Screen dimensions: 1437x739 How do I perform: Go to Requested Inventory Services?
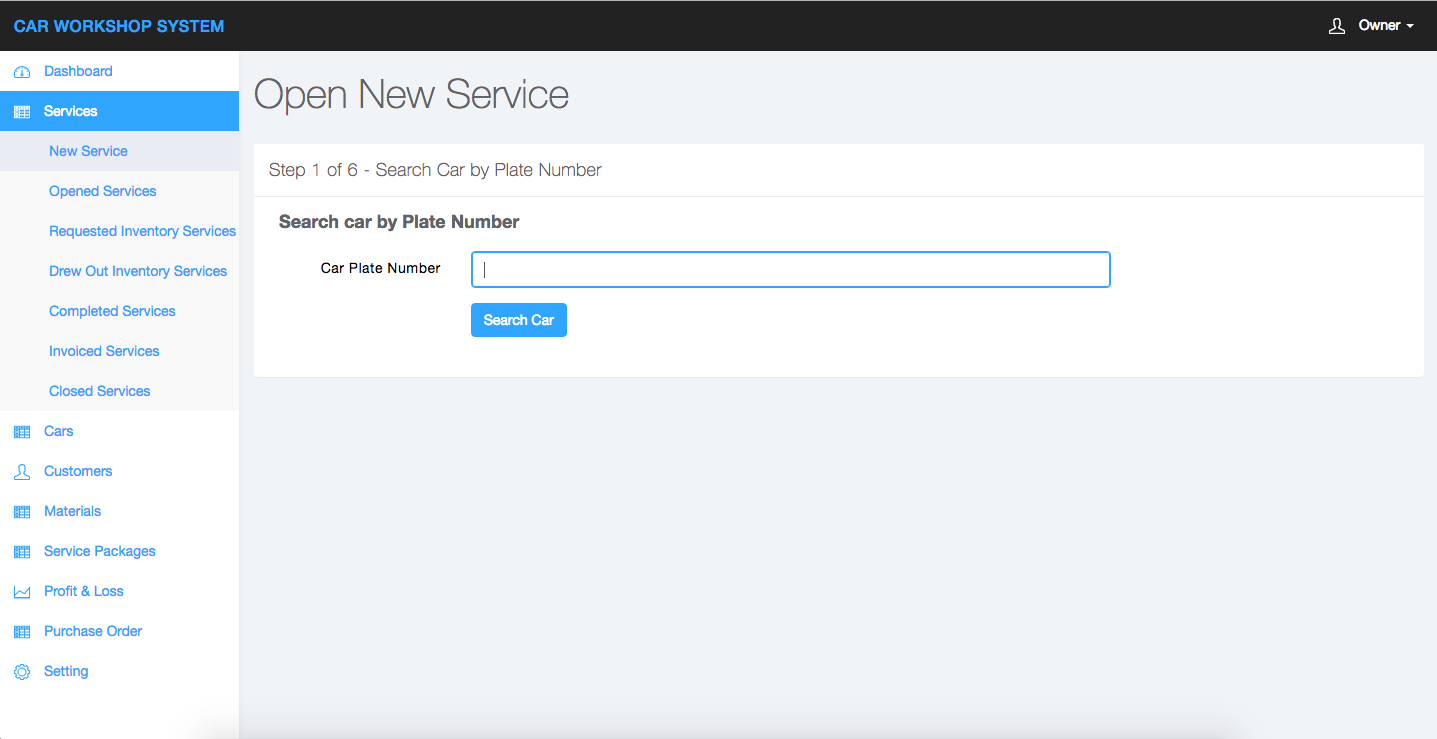[x=142, y=231]
